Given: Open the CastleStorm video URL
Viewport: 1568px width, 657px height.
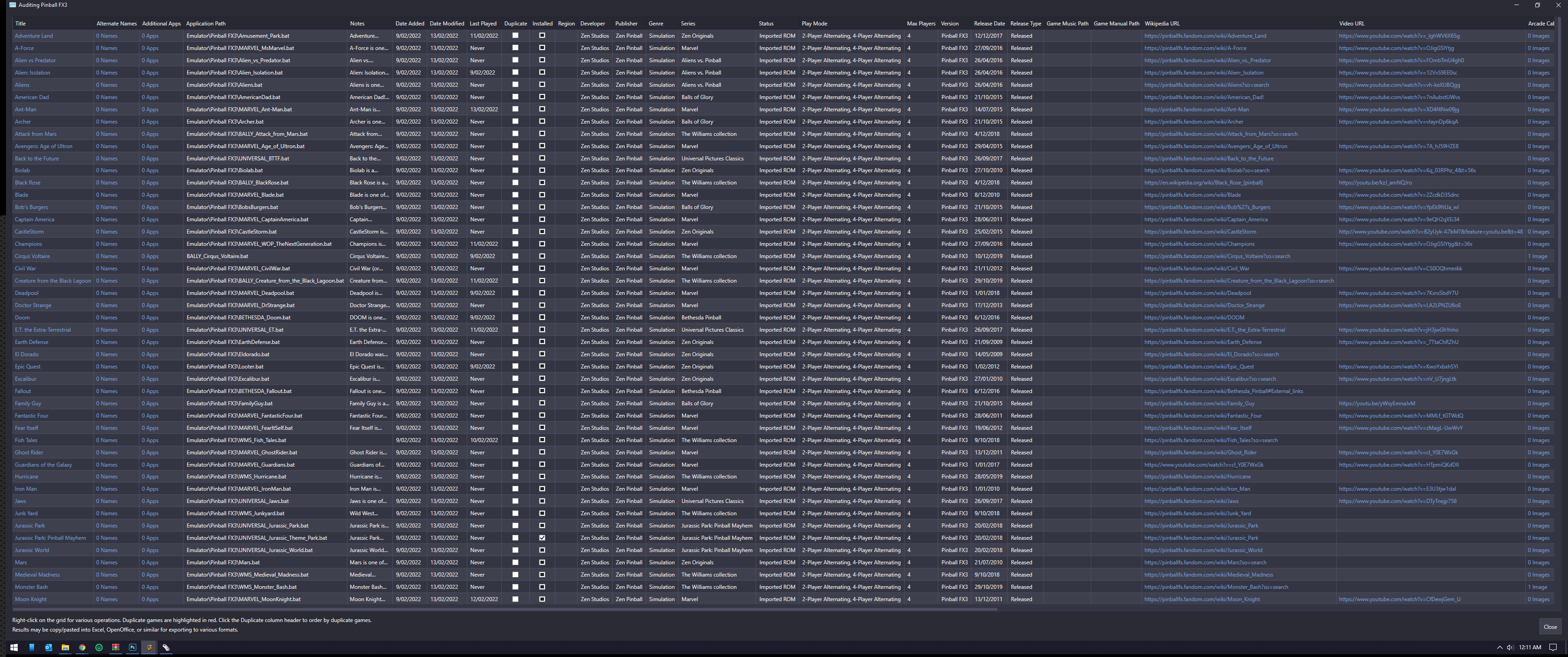Looking at the screenshot, I should (1430, 231).
